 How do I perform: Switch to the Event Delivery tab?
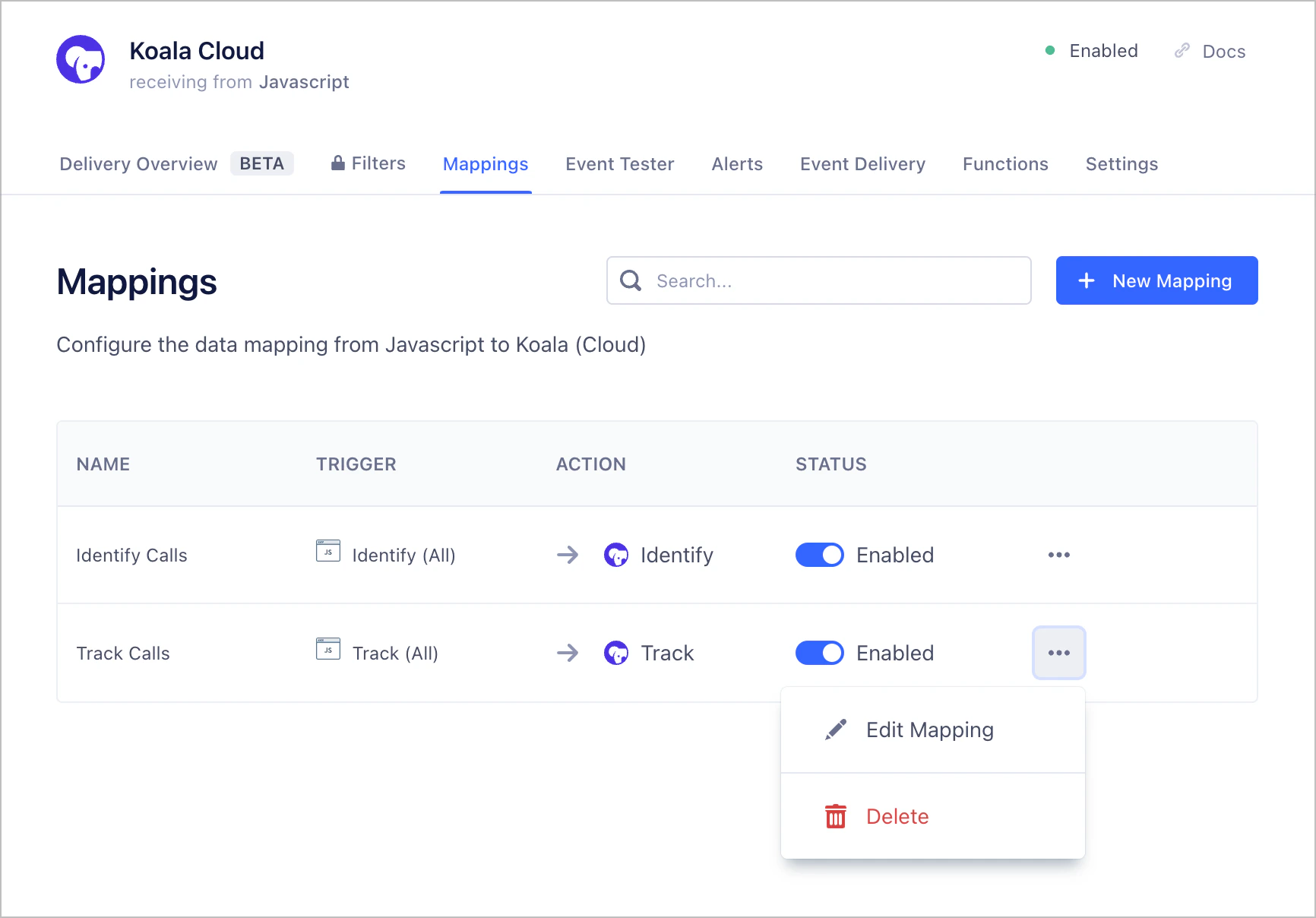(862, 164)
